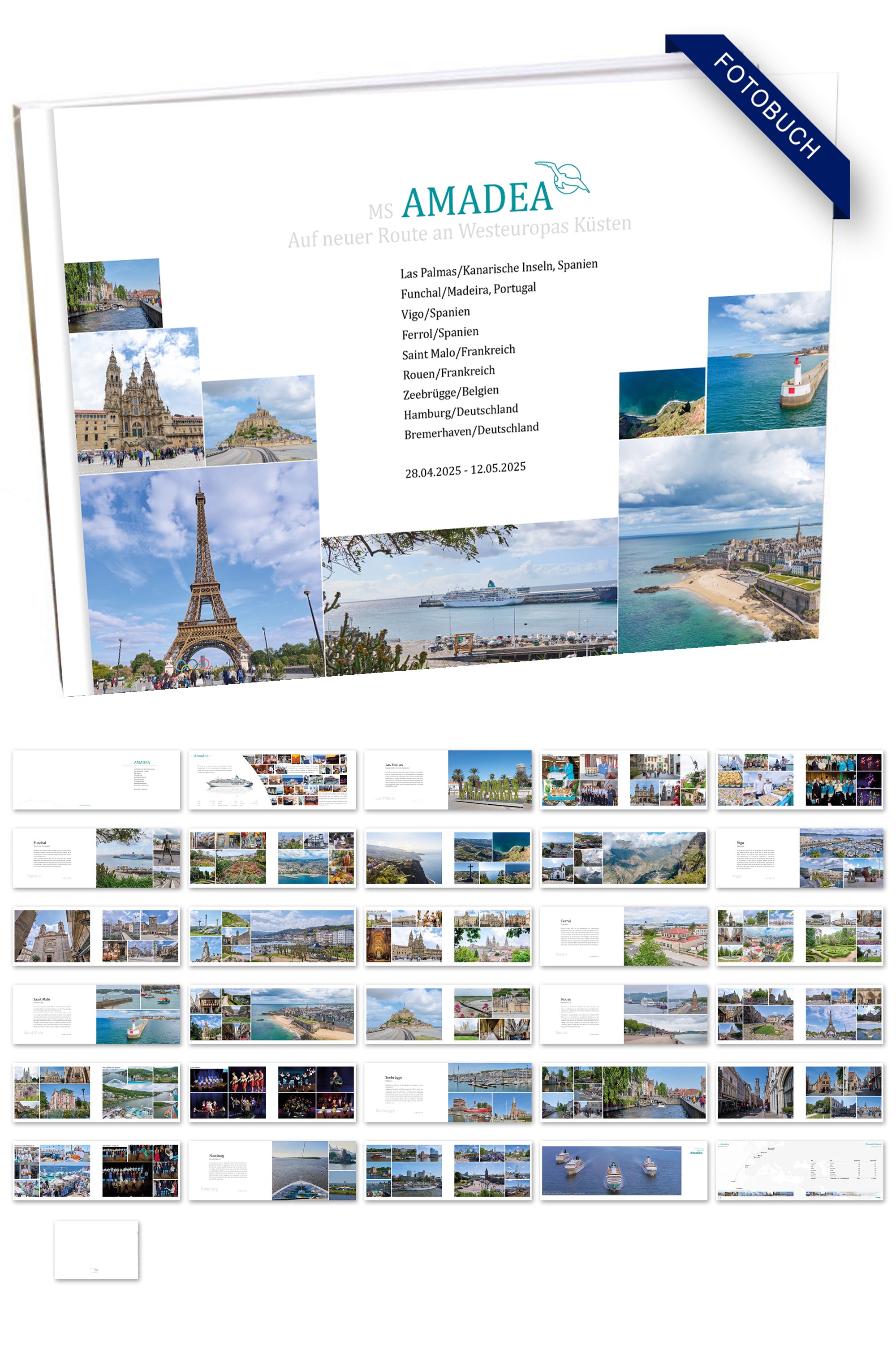
Task: Open the 'Hamburg' chapter spread thumbnail
Action: (x=272, y=1170)
